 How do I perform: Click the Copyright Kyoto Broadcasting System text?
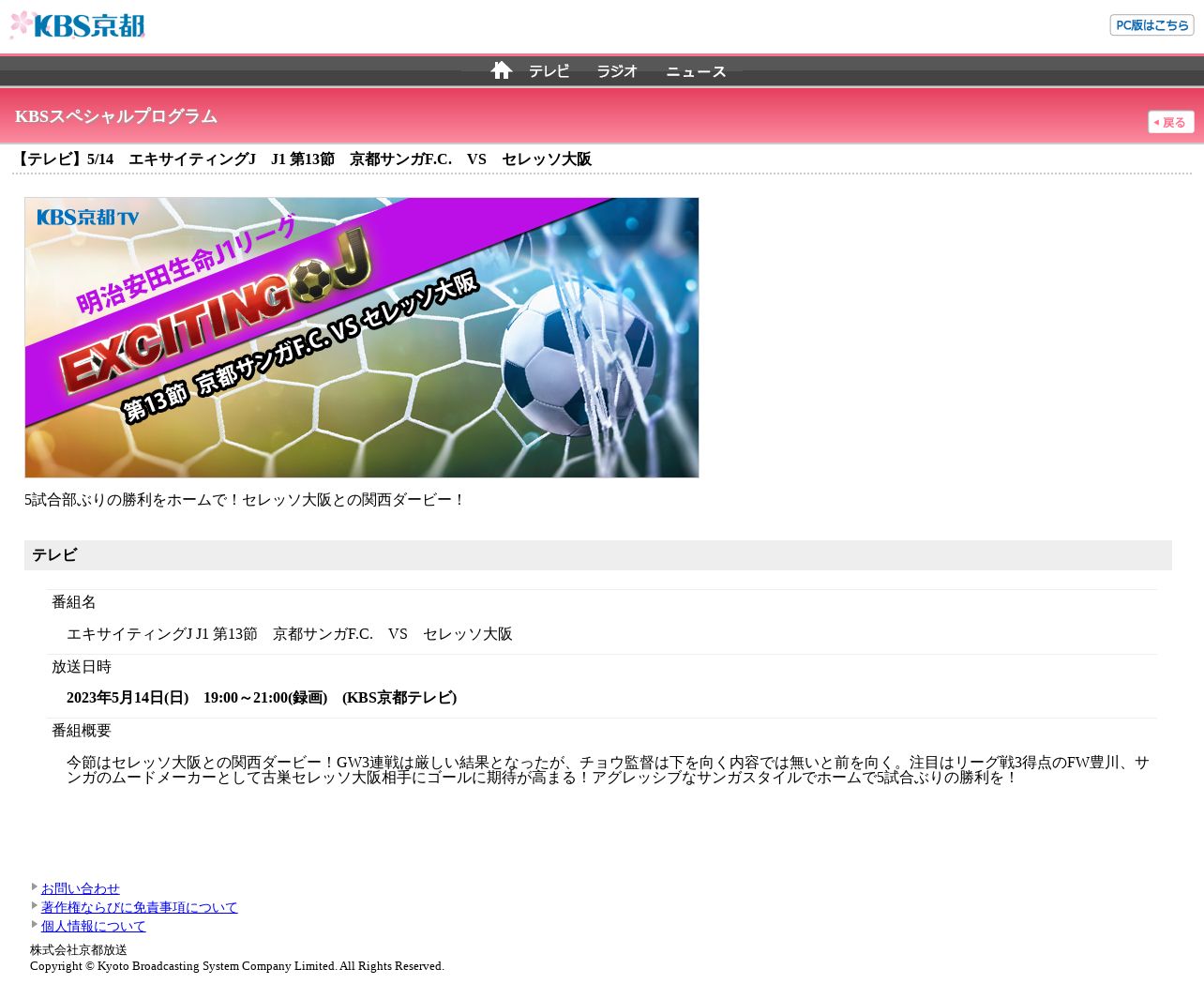(237, 966)
